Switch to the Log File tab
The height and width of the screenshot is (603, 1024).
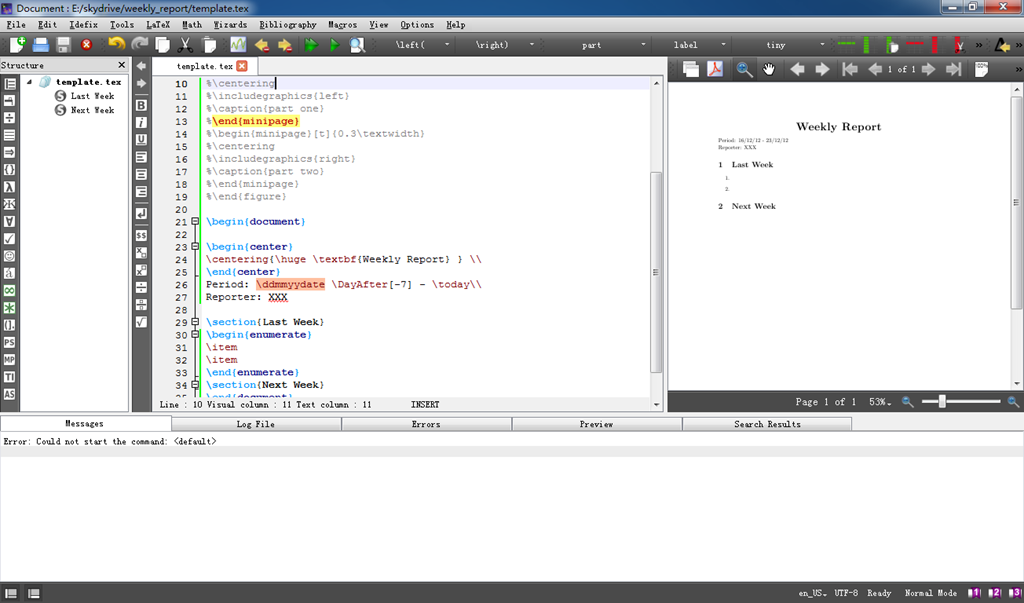pos(255,424)
